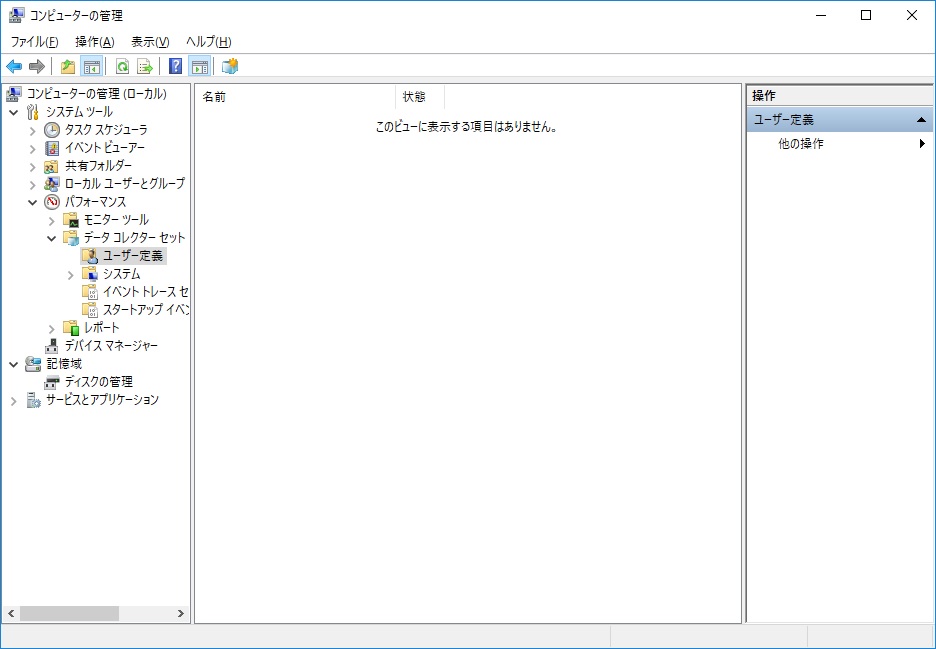
Task: Open the 操作(A) menu
Action: [94, 41]
